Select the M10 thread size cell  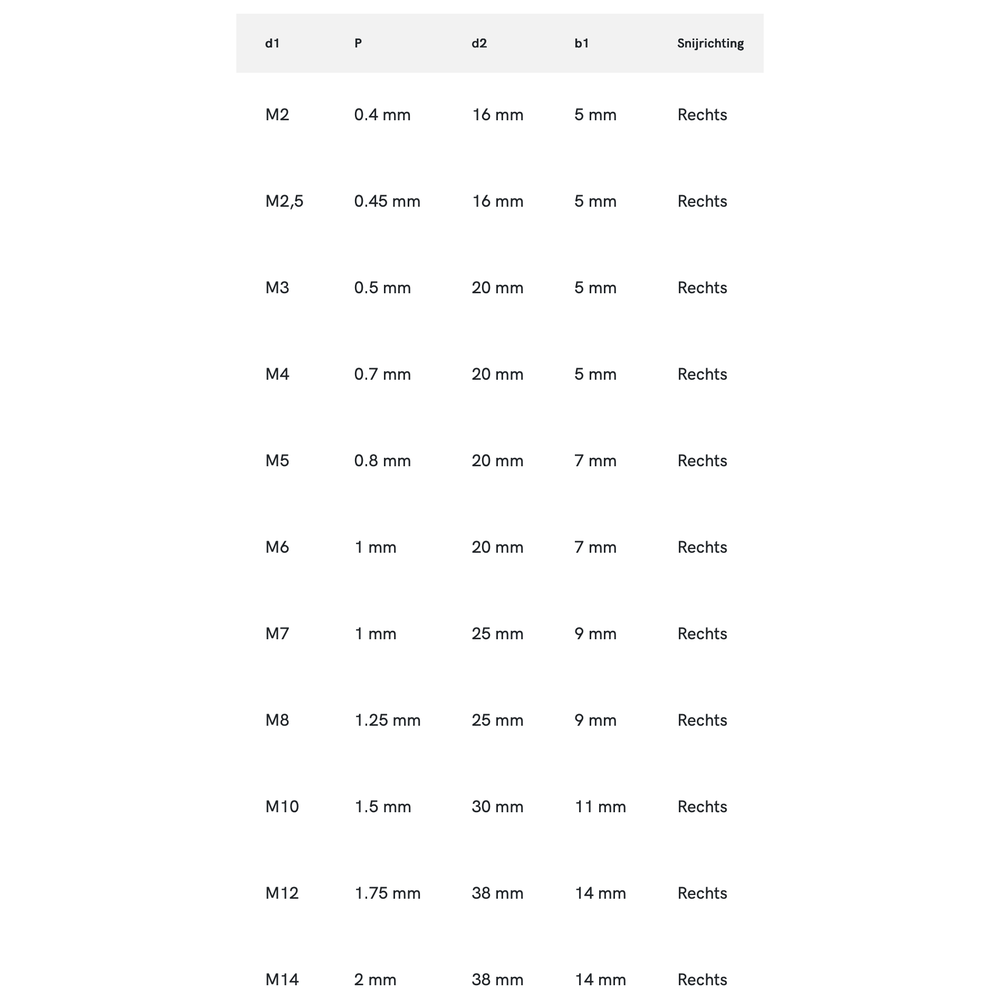(282, 807)
